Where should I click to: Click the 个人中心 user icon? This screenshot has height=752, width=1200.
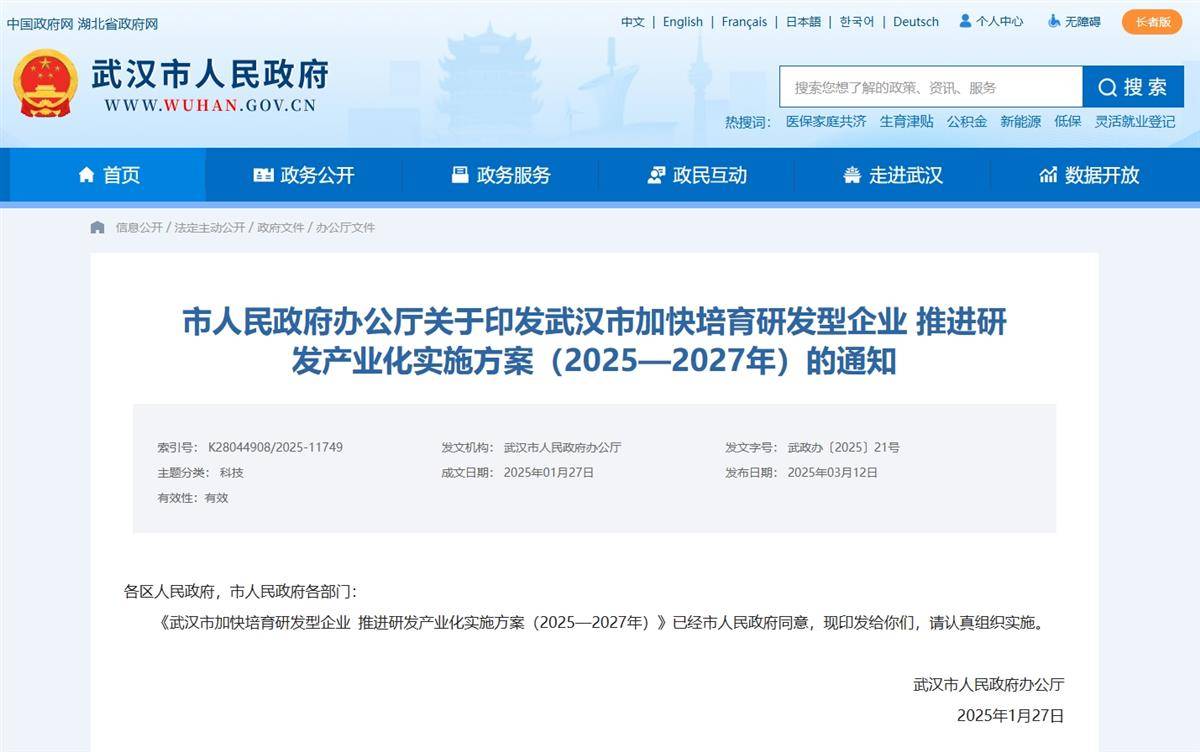point(965,21)
